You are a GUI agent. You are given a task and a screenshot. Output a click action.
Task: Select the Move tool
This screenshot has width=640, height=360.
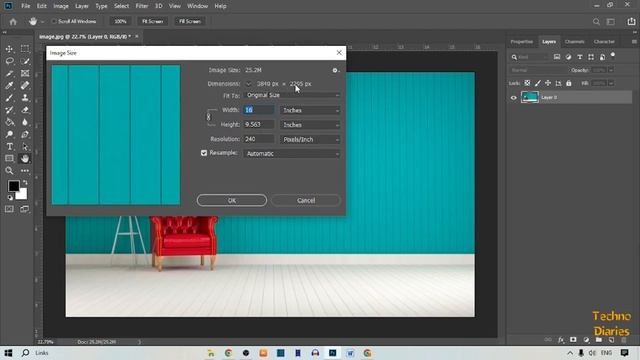[9, 49]
